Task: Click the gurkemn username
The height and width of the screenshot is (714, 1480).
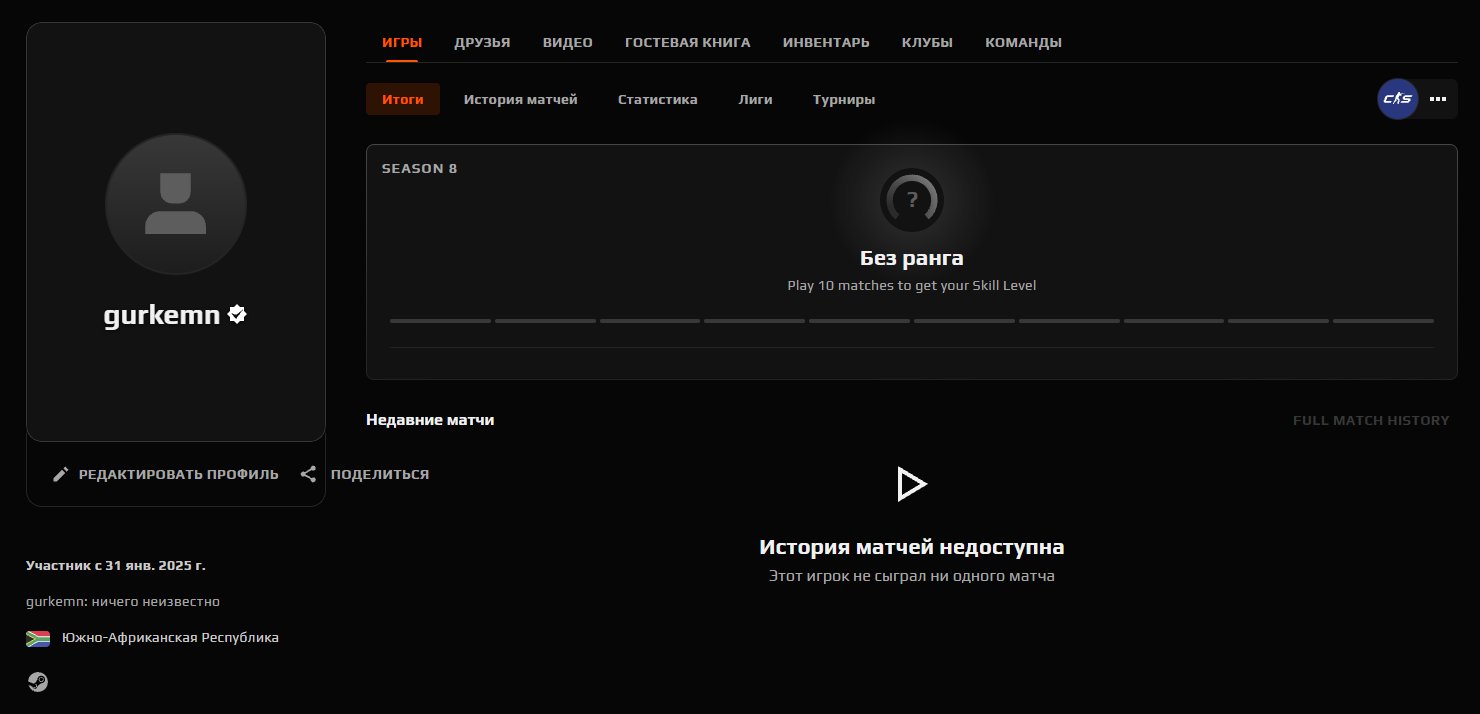Action: tap(162, 315)
